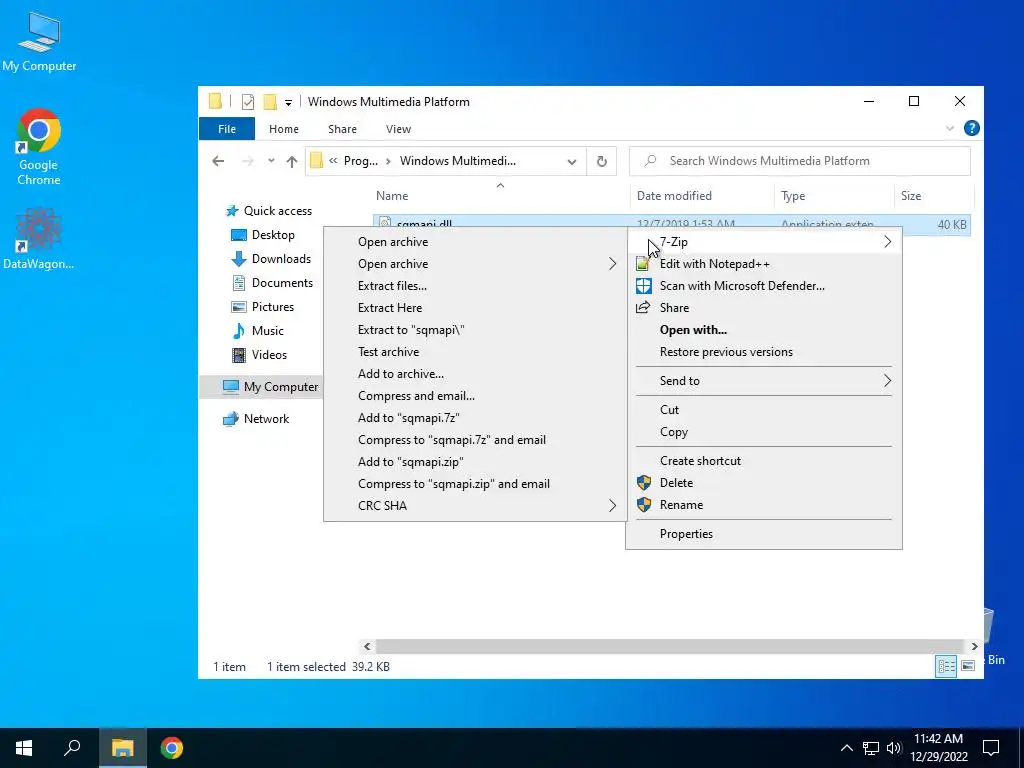The width and height of the screenshot is (1024, 768).
Task: Click the Search Windows Multimedia Platform box
Action: [x=799, y=161]
